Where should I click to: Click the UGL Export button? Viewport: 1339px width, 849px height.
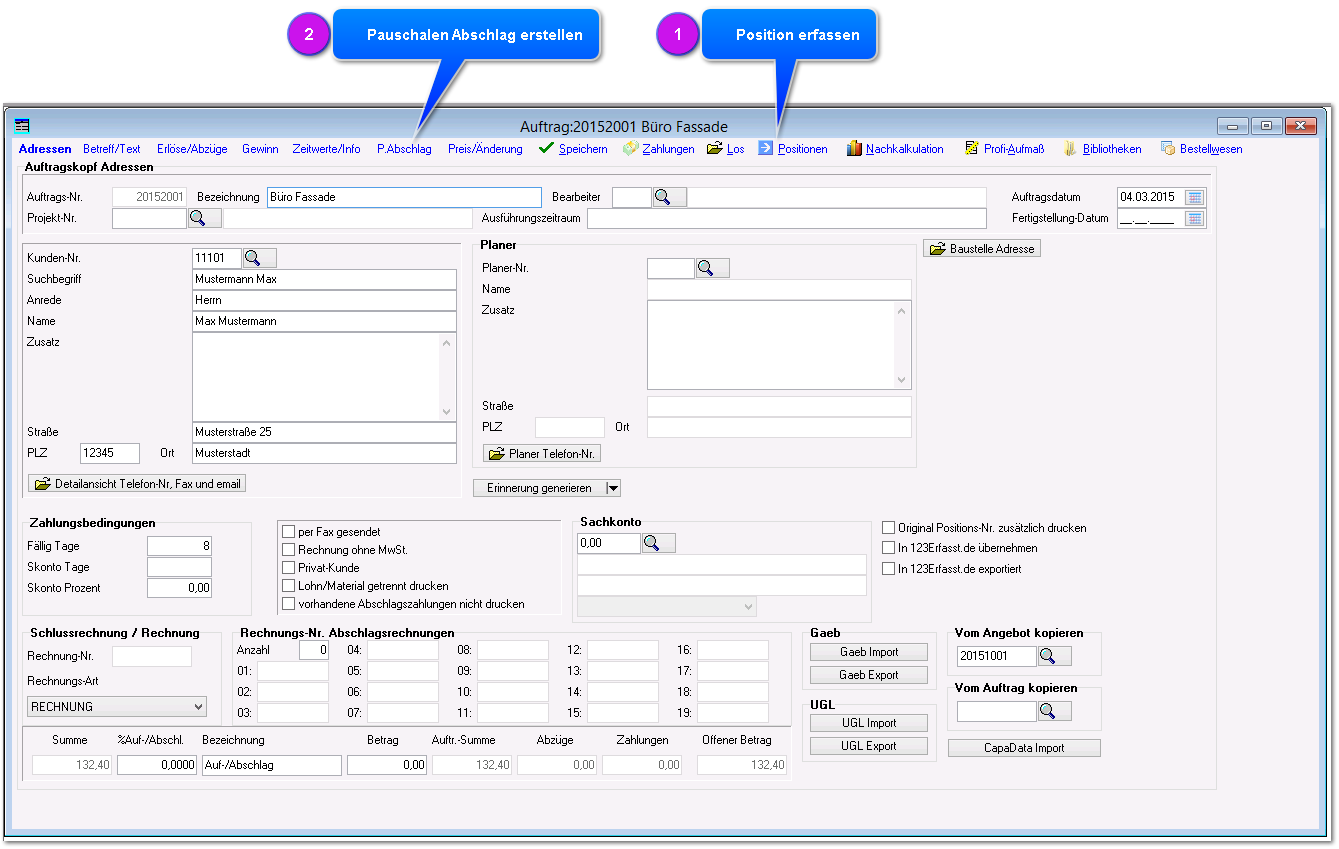coord(869,746)
